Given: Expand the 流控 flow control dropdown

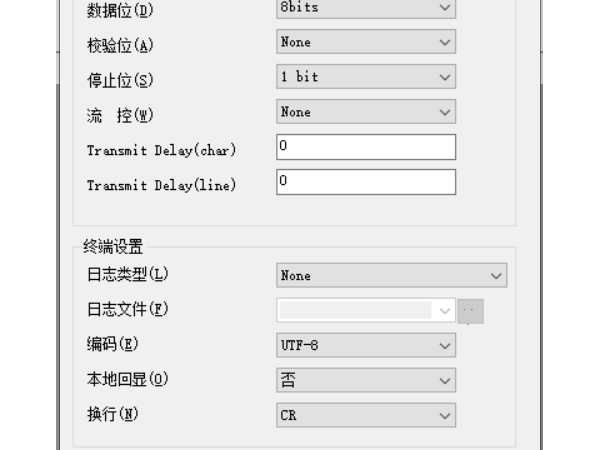Looking at the screenshot, I should pos(365,112).
